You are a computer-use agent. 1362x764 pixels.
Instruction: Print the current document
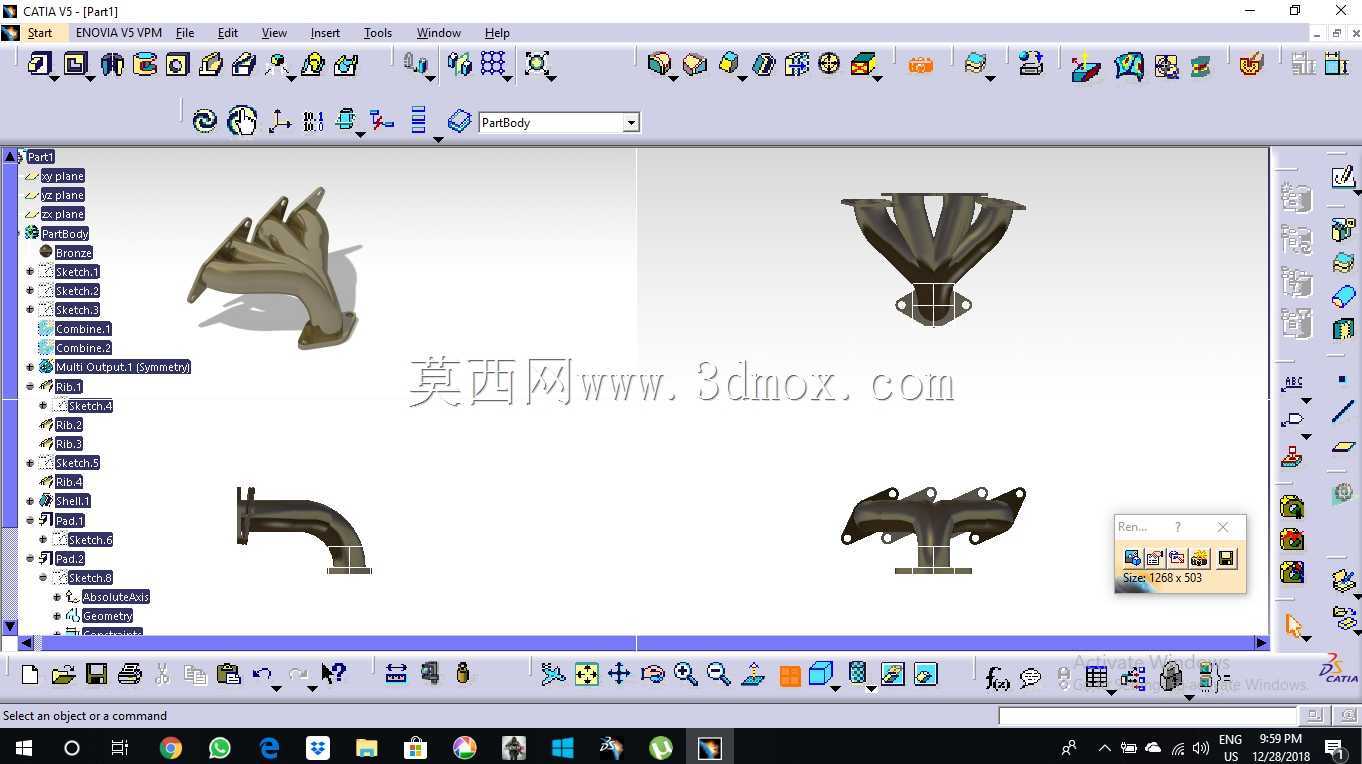coord(129,674)
